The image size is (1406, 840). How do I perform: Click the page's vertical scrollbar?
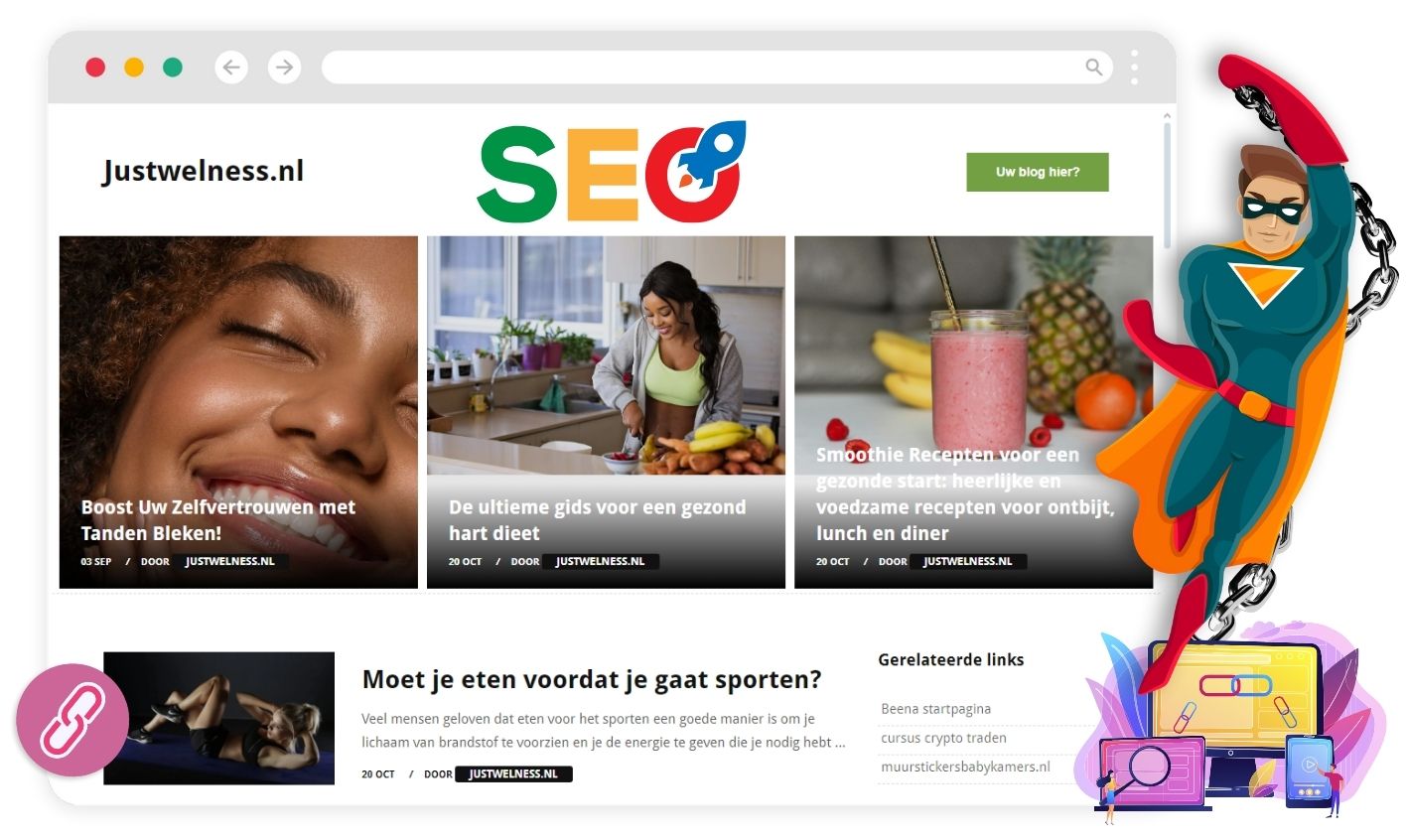1168,184
